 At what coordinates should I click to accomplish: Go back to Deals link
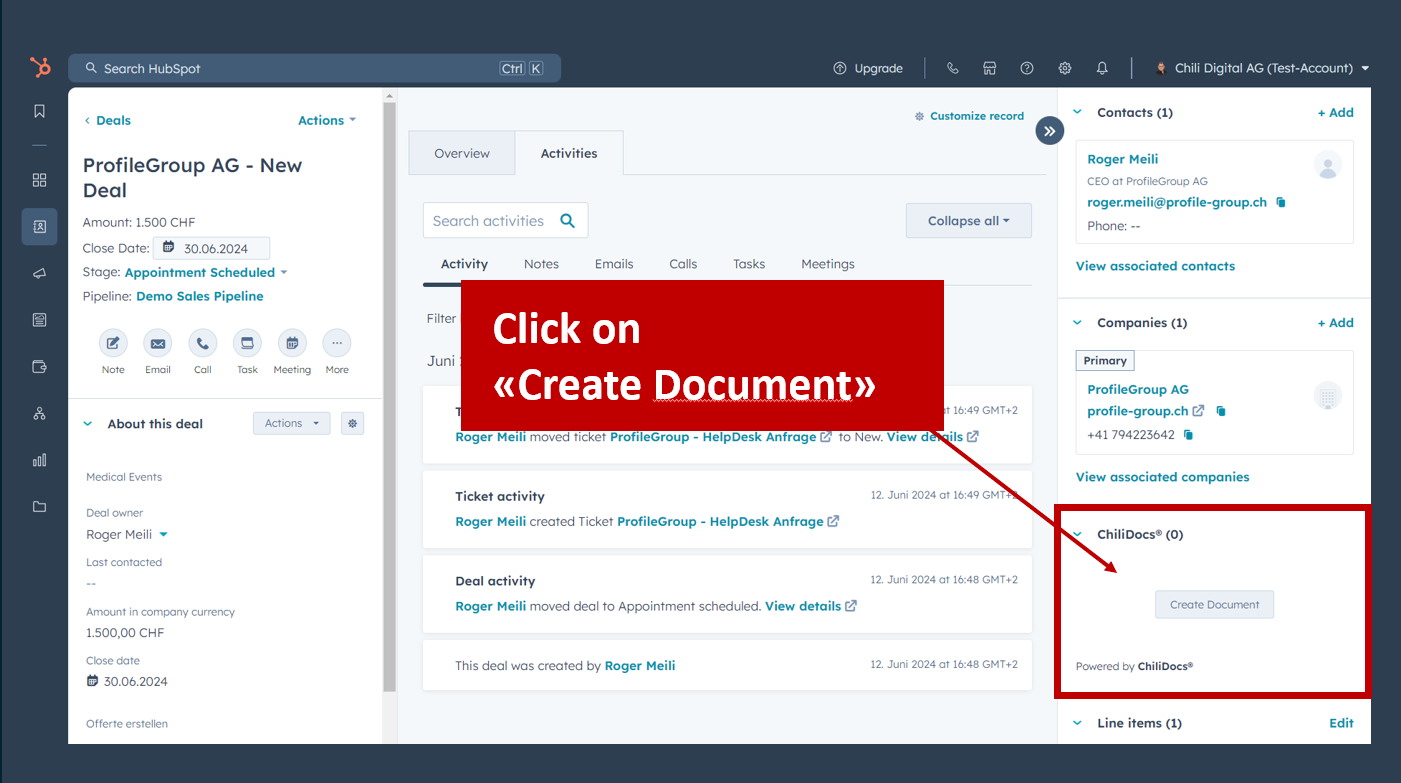click(x=107, y=120)
